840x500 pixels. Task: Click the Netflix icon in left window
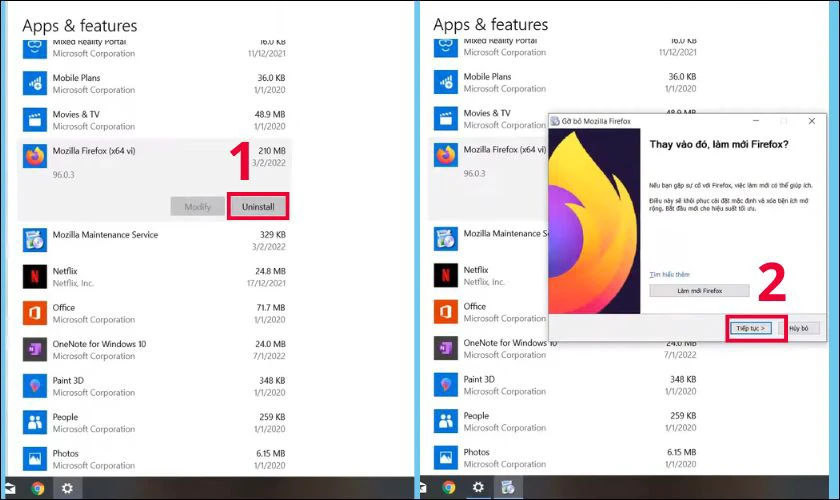click(x=35, y=277)
